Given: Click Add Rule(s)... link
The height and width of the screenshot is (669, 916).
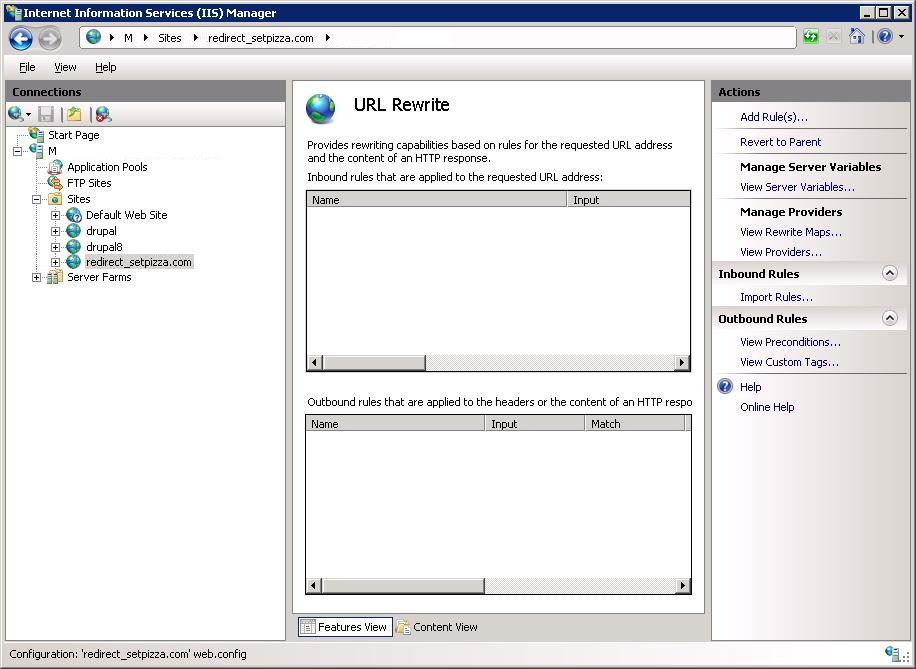Looking at the screenshot, I should pos(773,117).
